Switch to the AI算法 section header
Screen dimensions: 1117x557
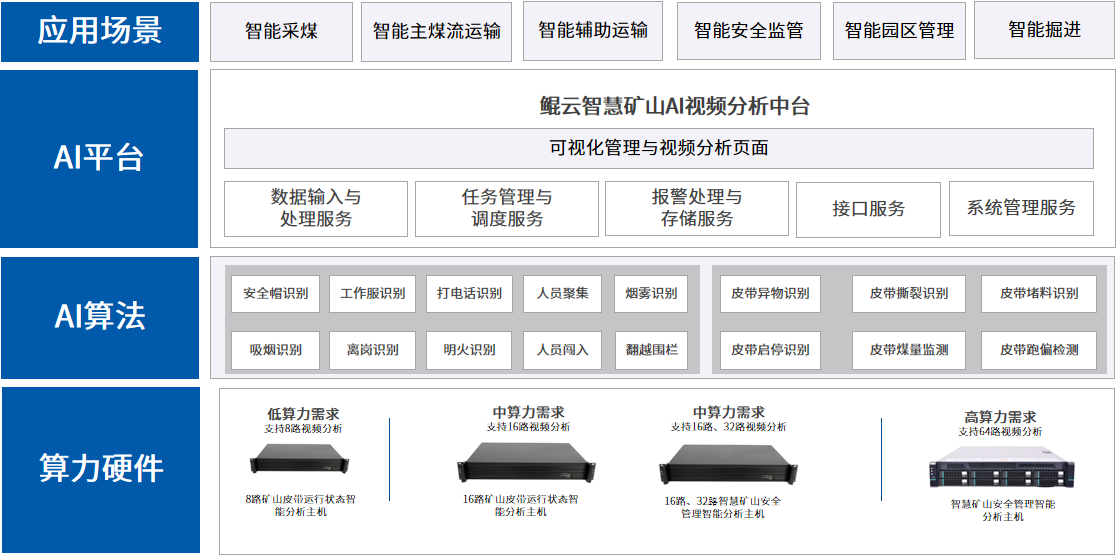pyautogui.click(x=100, y=317)
